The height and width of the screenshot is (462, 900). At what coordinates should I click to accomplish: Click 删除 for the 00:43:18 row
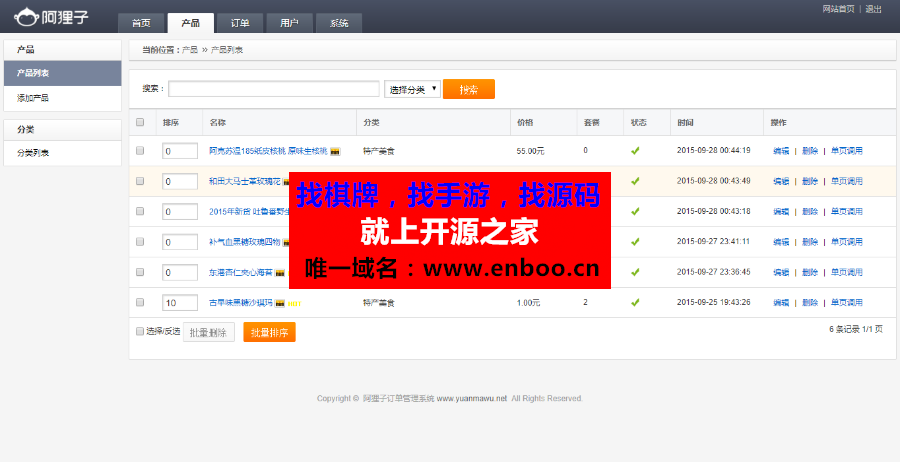pyautogui.click(x=810, y=212)
